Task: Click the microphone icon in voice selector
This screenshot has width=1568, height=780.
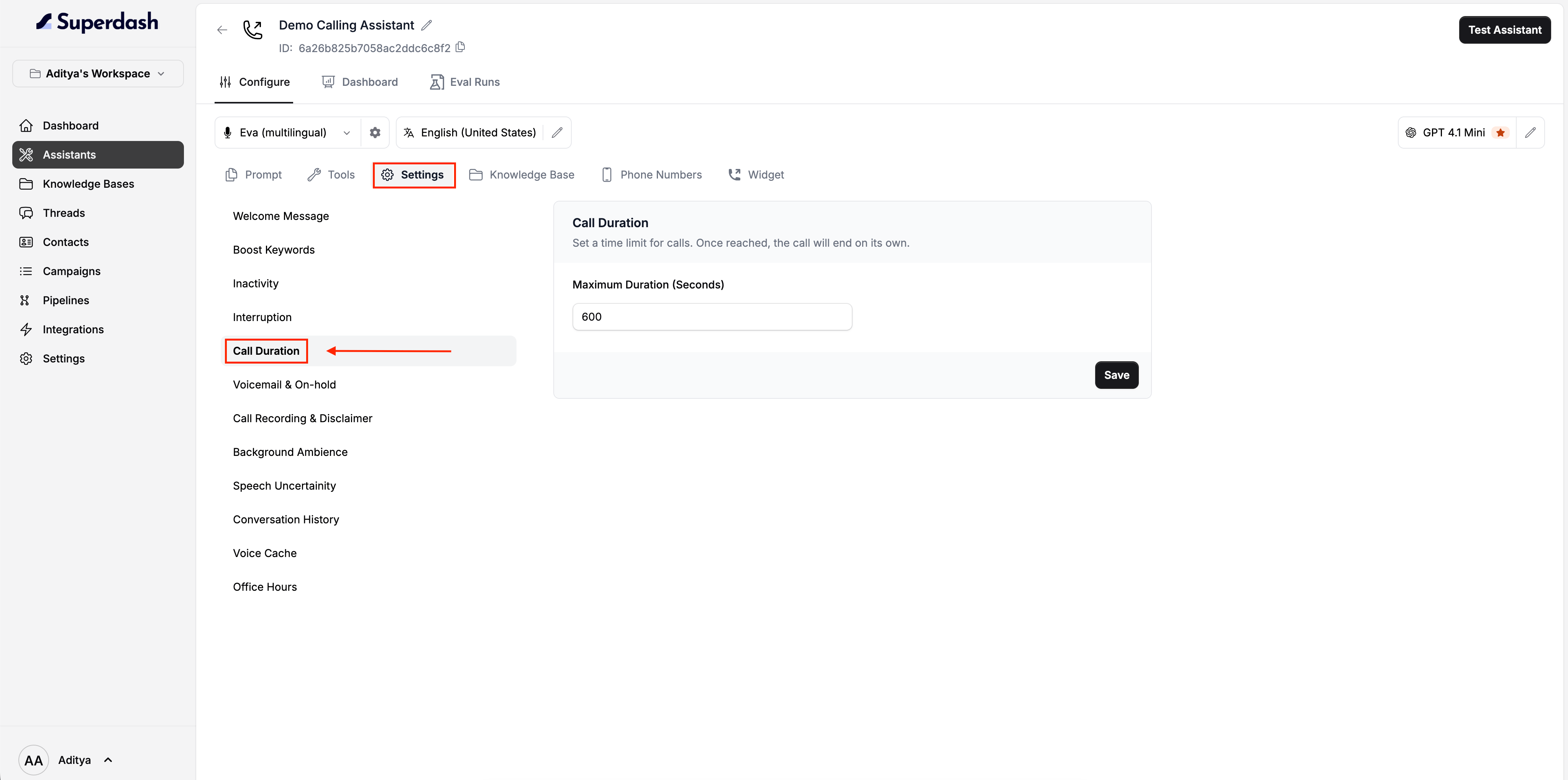Action: [228, 133]
